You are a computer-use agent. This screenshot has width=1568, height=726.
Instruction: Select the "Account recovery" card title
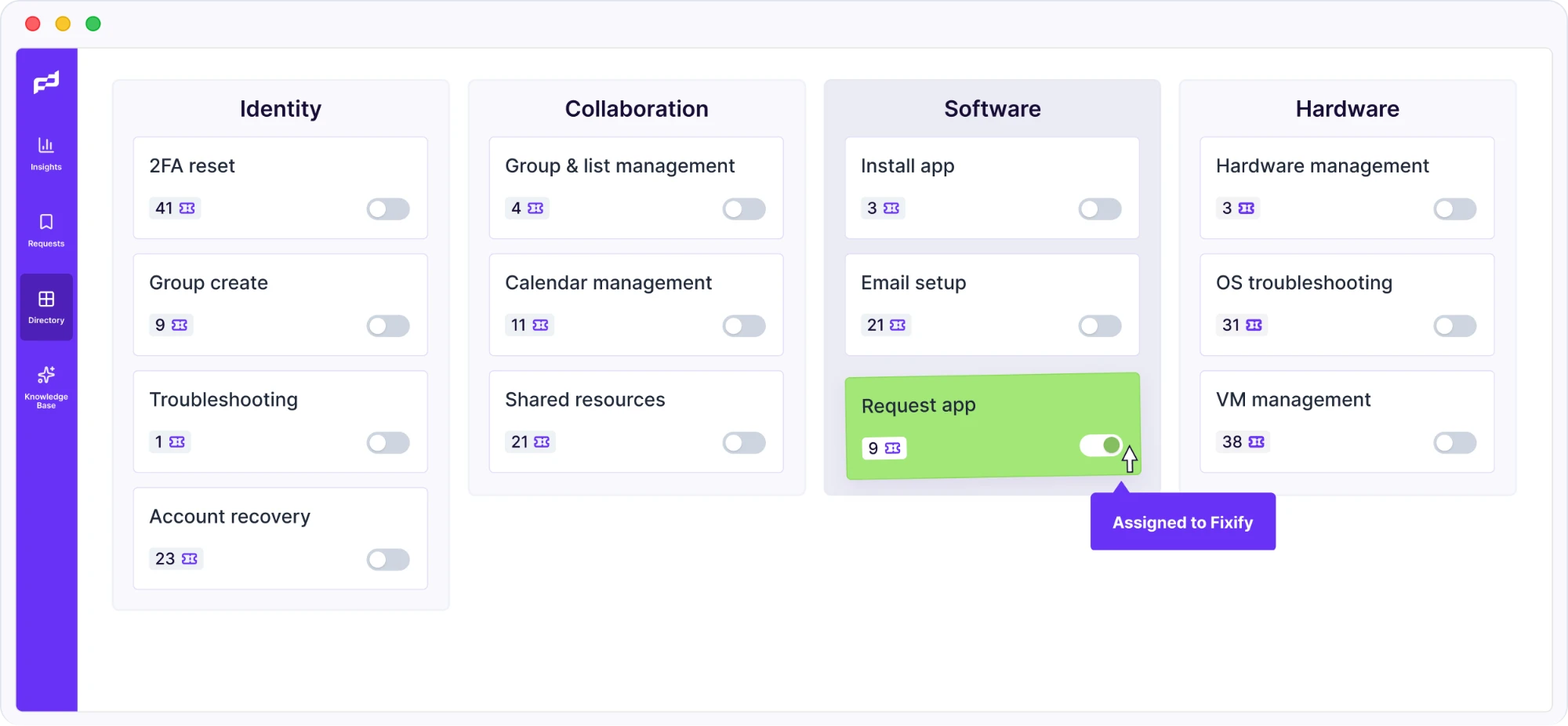[x=230, y=517]
